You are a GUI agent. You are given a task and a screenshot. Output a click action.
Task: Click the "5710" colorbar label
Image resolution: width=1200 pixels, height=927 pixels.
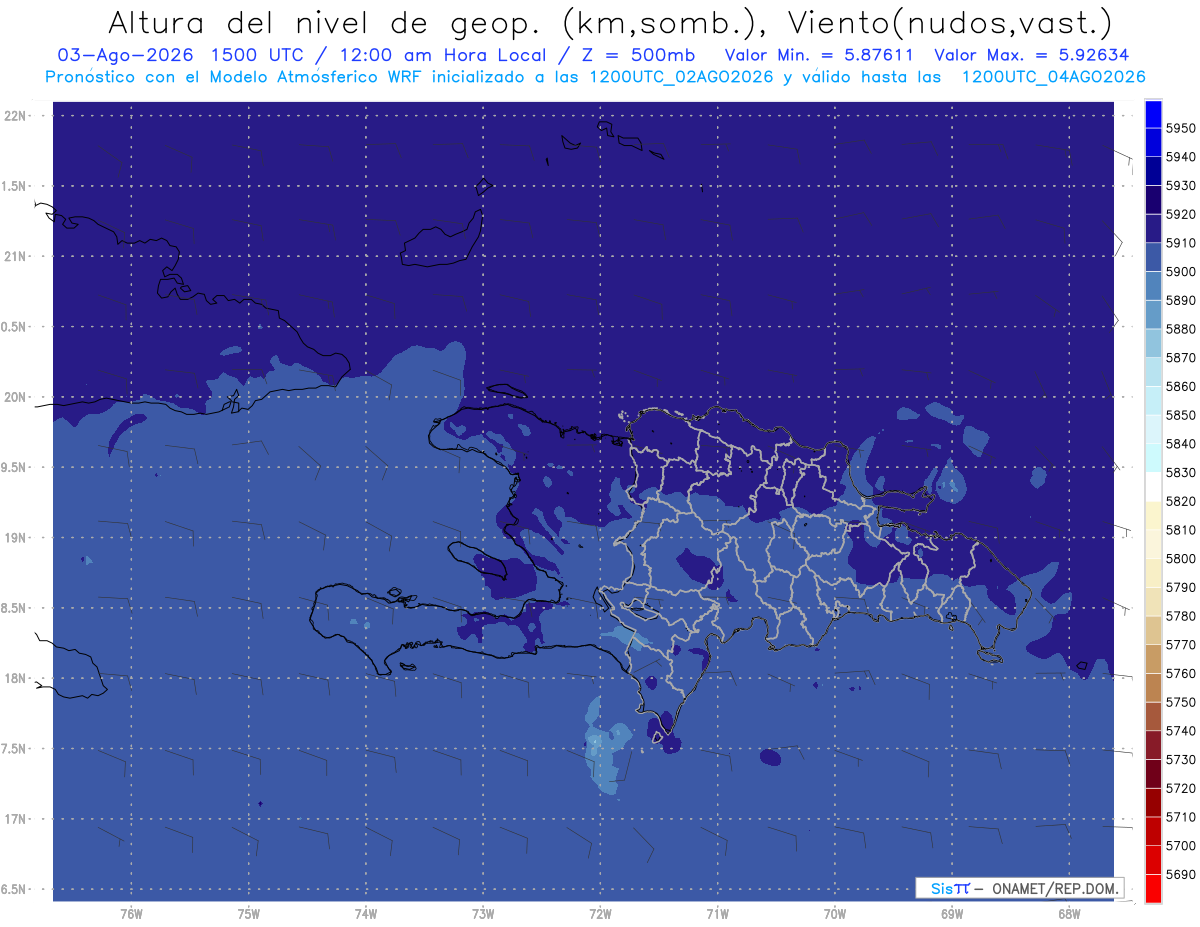(x=1181, y=817)
